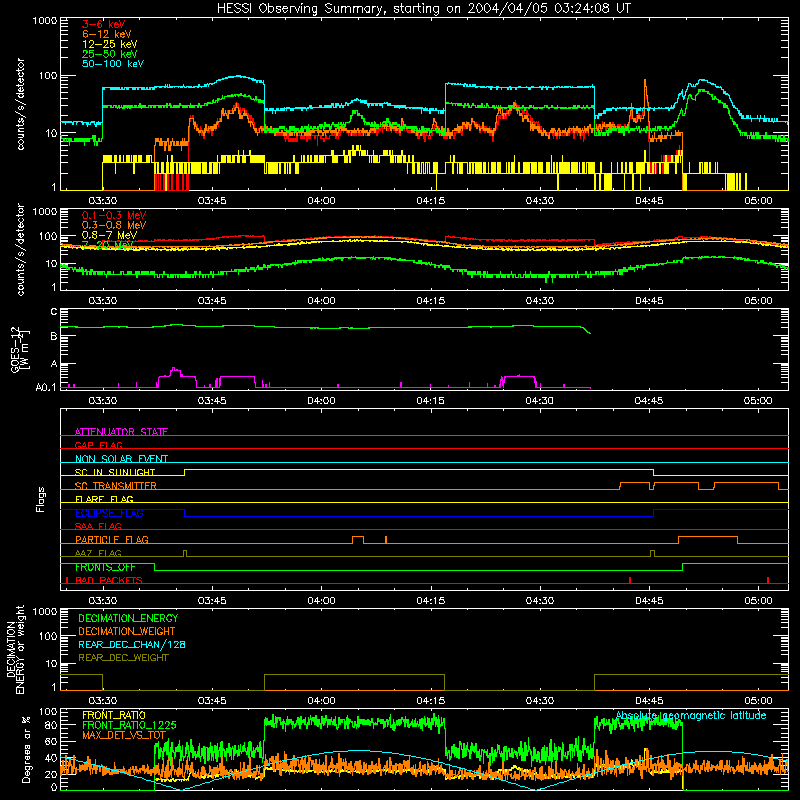Click 04:00 tick under the keV plot

321,201
